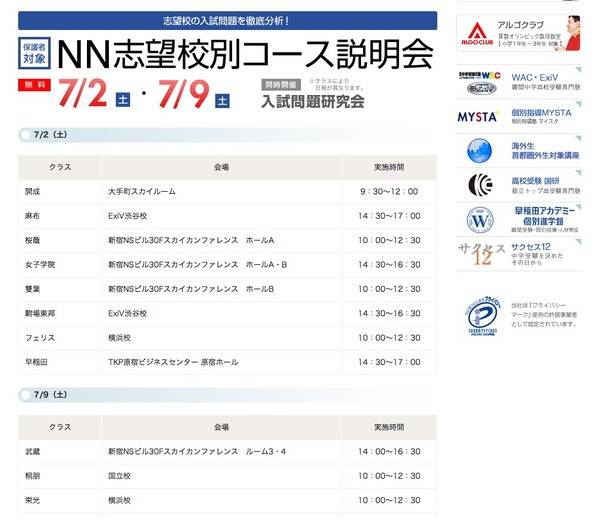Click the Privacy Mark badge icon
The height and width of the screenshot is (520, 600).
pos(483,316)
